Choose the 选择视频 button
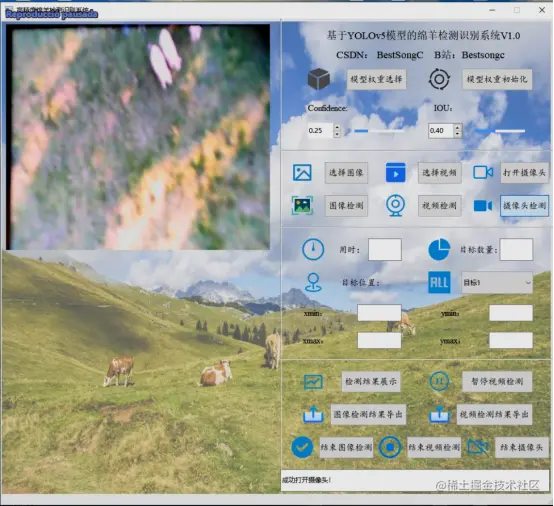 [440, 173]
